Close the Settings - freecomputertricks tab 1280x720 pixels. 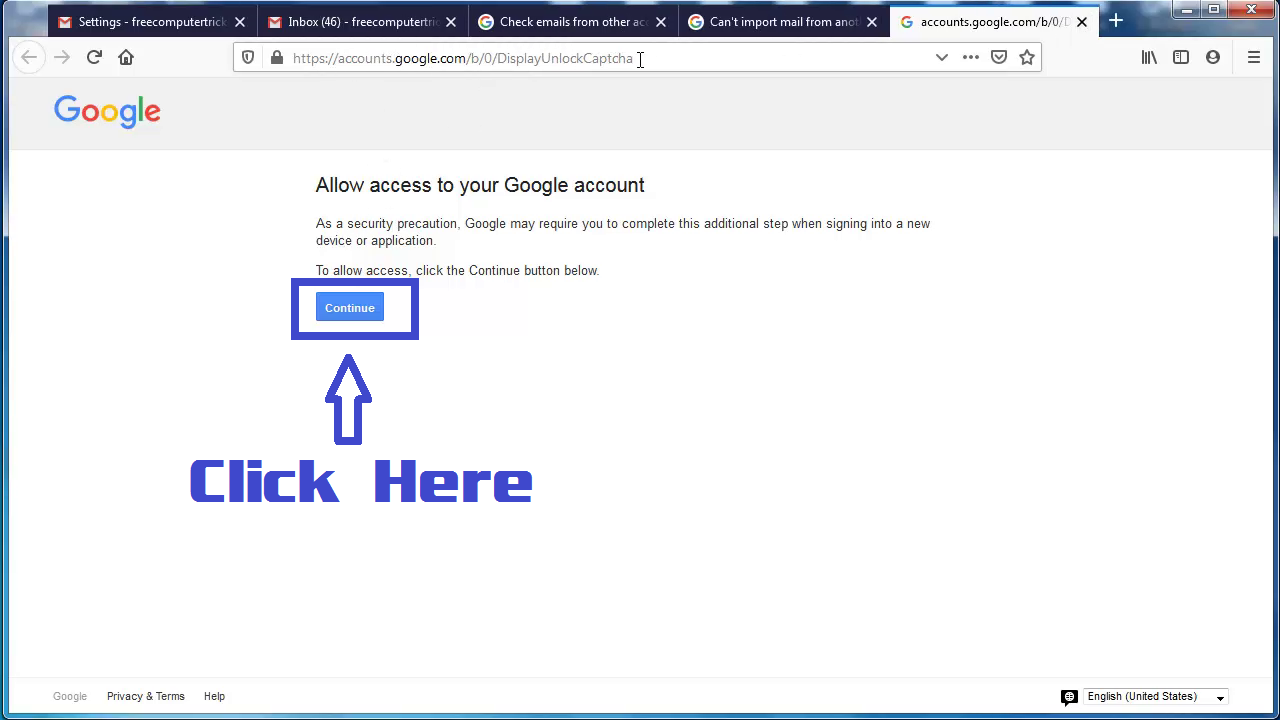pyautogui.click(x=240, y=22)
